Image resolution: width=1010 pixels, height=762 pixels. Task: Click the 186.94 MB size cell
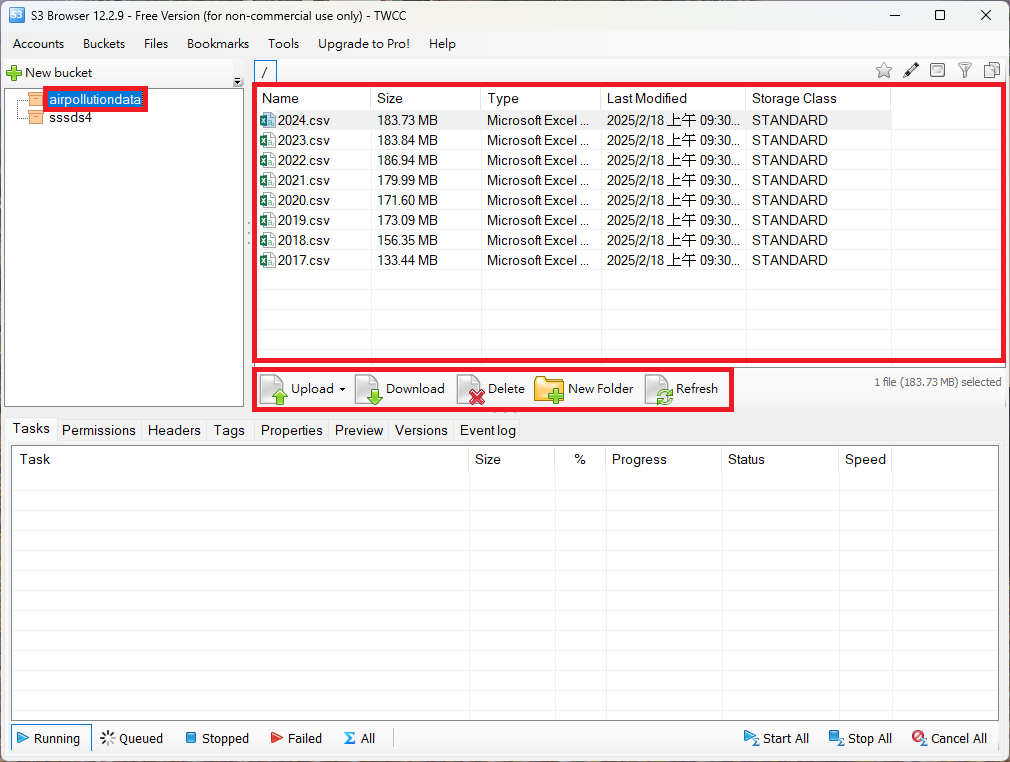coord(407,160)
